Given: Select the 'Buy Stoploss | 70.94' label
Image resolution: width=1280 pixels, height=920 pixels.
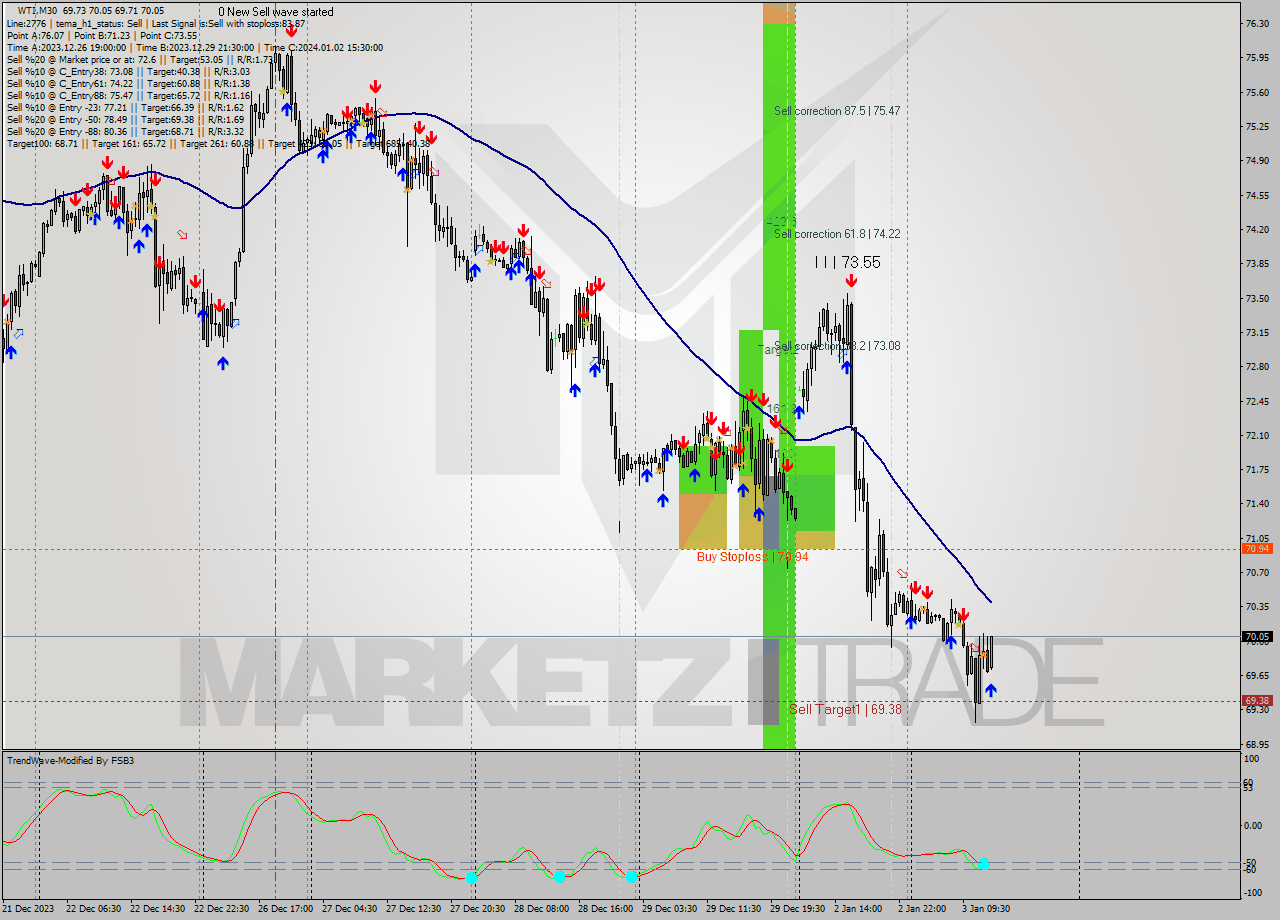Looking at the screenshot, I should click(752, 557).
